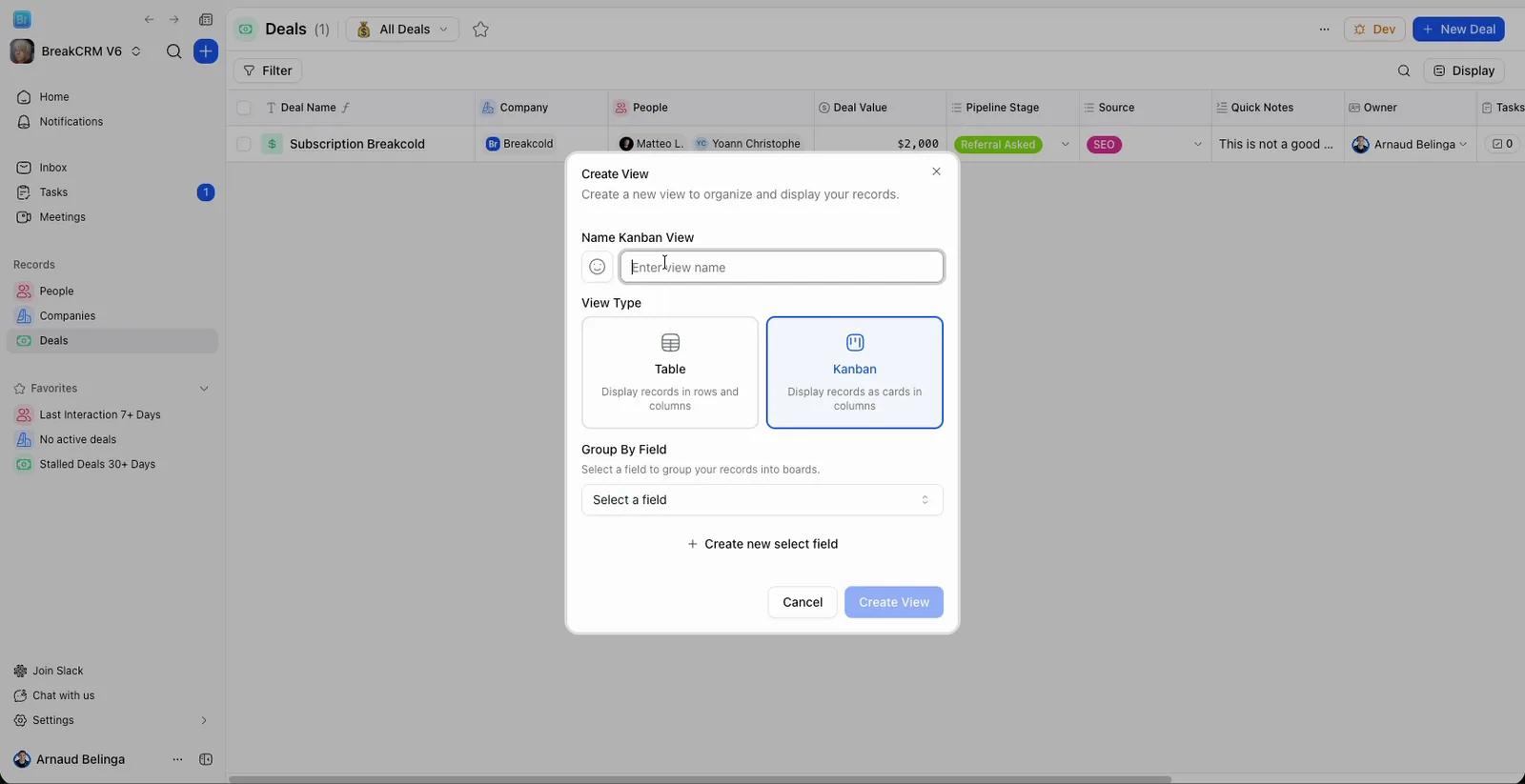The height and width of the screenshot is (784, 1525).
Task: Open Owner dropdown for Arnaud Belinga
Action: (x=1463, y=145)
